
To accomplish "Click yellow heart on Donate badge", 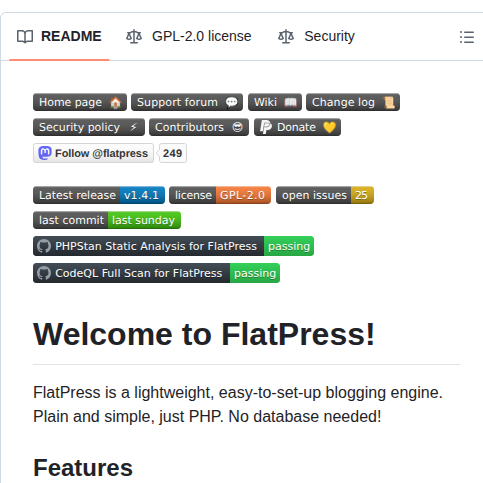I will click(x=329, y=127).
